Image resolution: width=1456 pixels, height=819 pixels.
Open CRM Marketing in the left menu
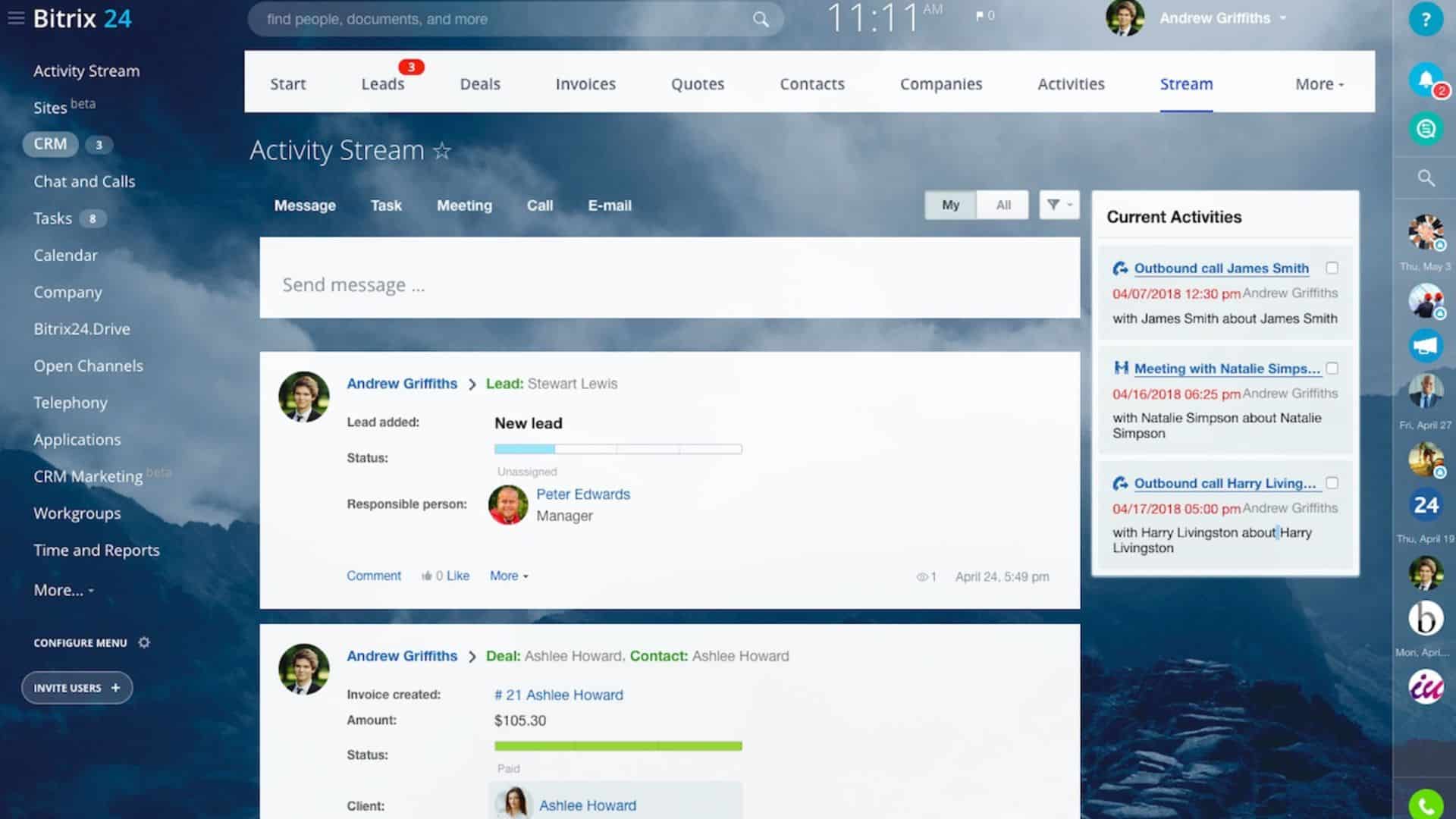coord(88,476)
